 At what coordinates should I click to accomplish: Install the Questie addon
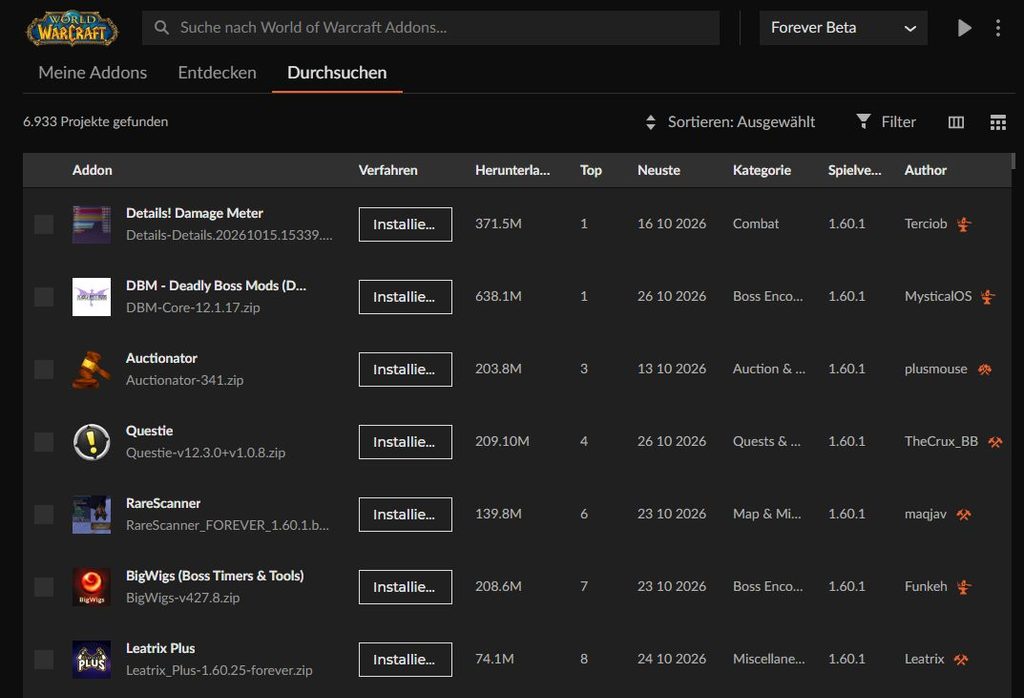tap(405, 442)
